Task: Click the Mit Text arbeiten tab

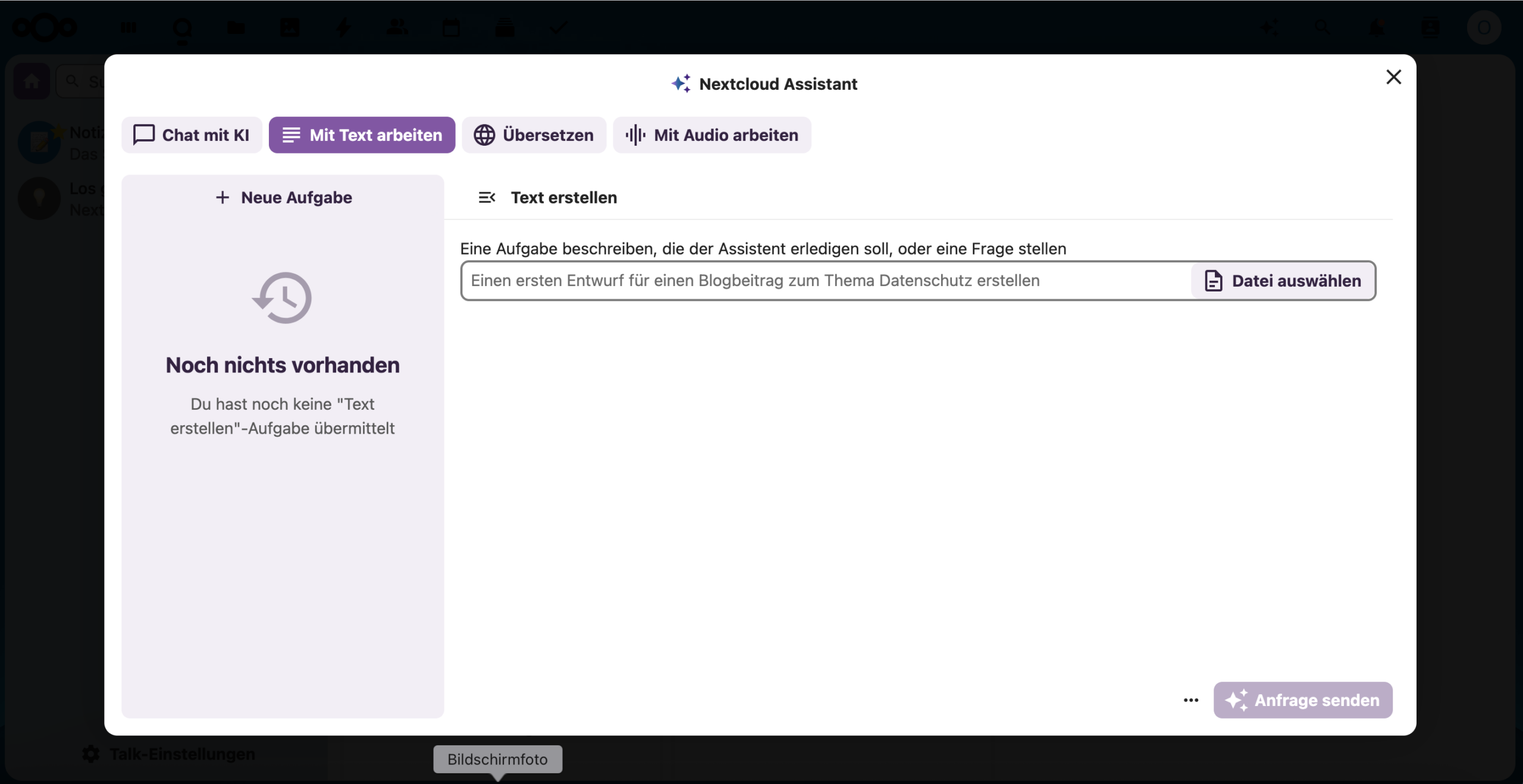Action: (x=362, y=135)
